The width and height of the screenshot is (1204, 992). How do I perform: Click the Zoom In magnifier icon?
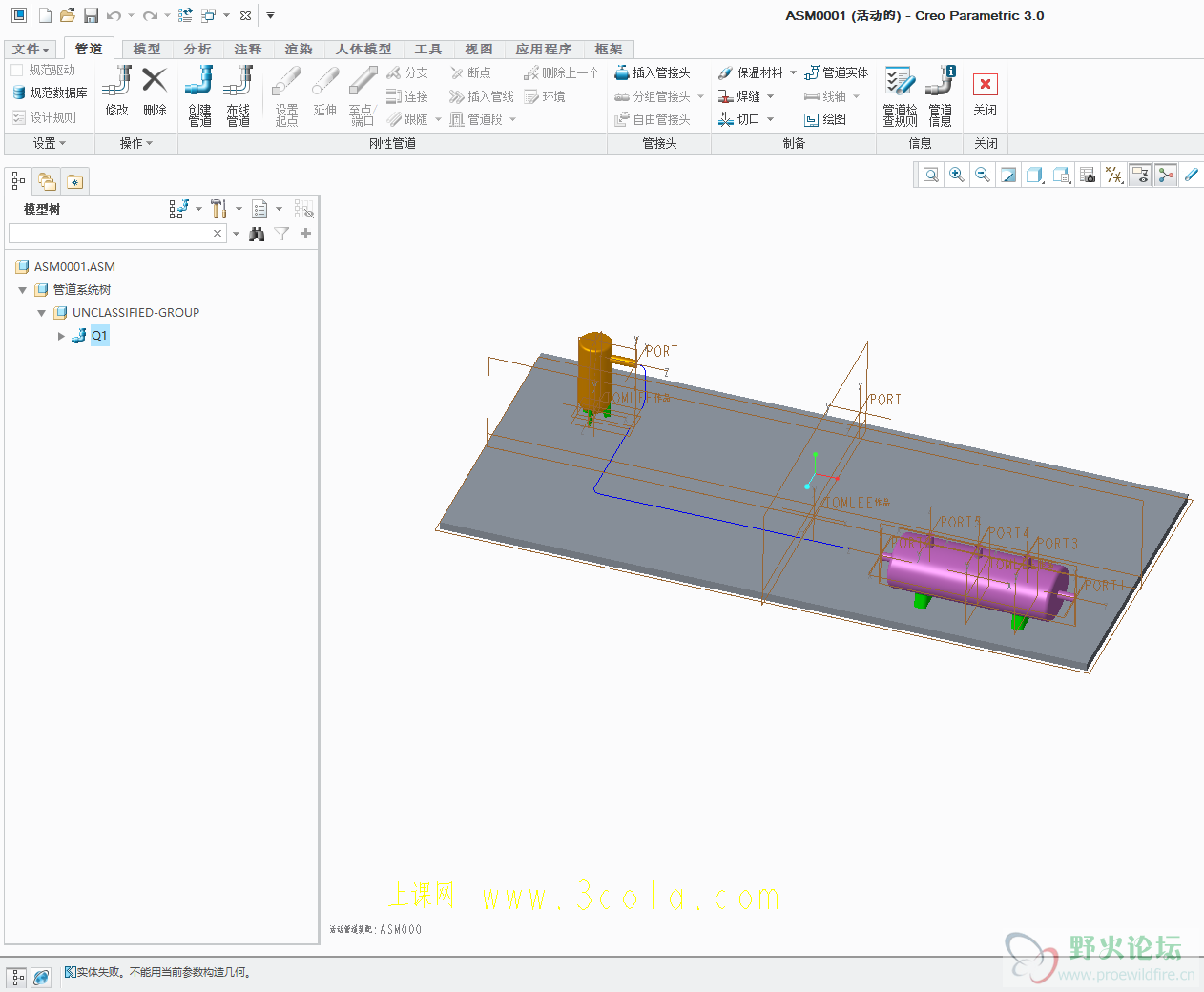[x=957, y=175]
